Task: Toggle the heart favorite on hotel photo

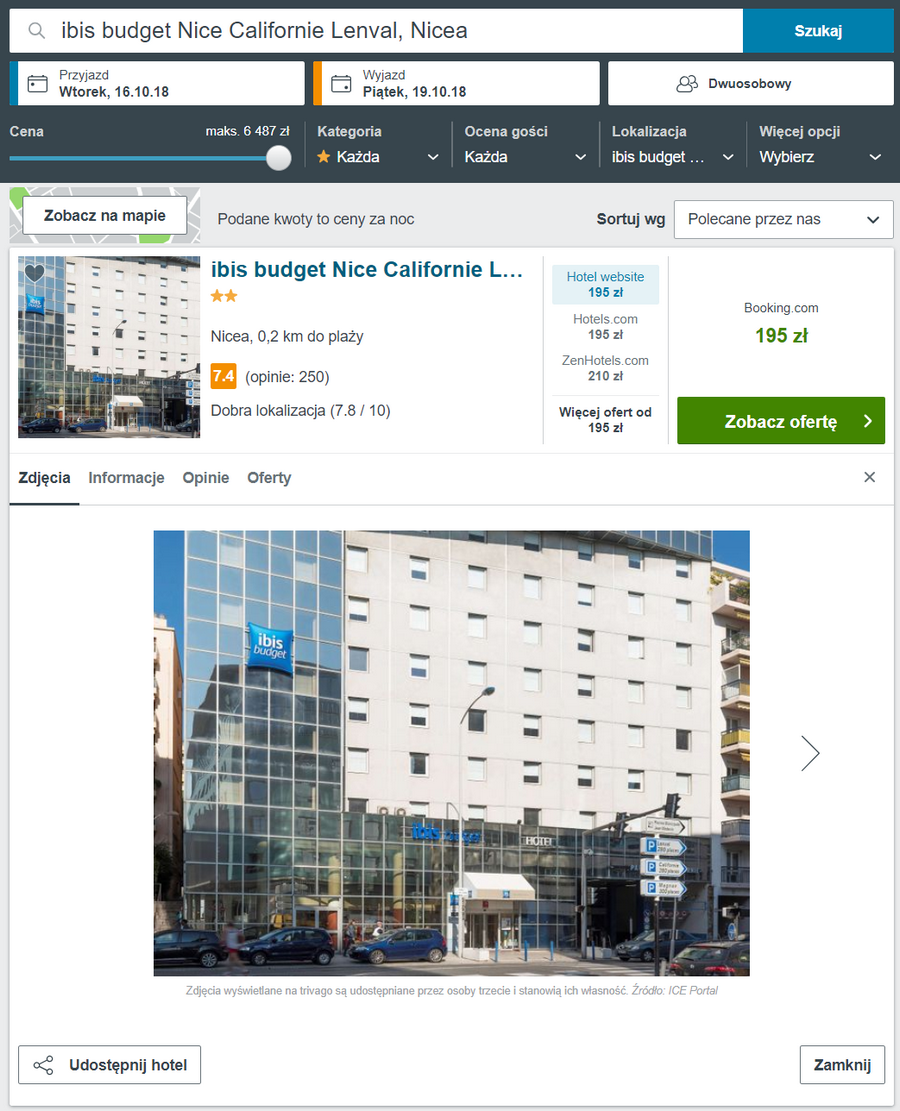Action: (34, 273)
